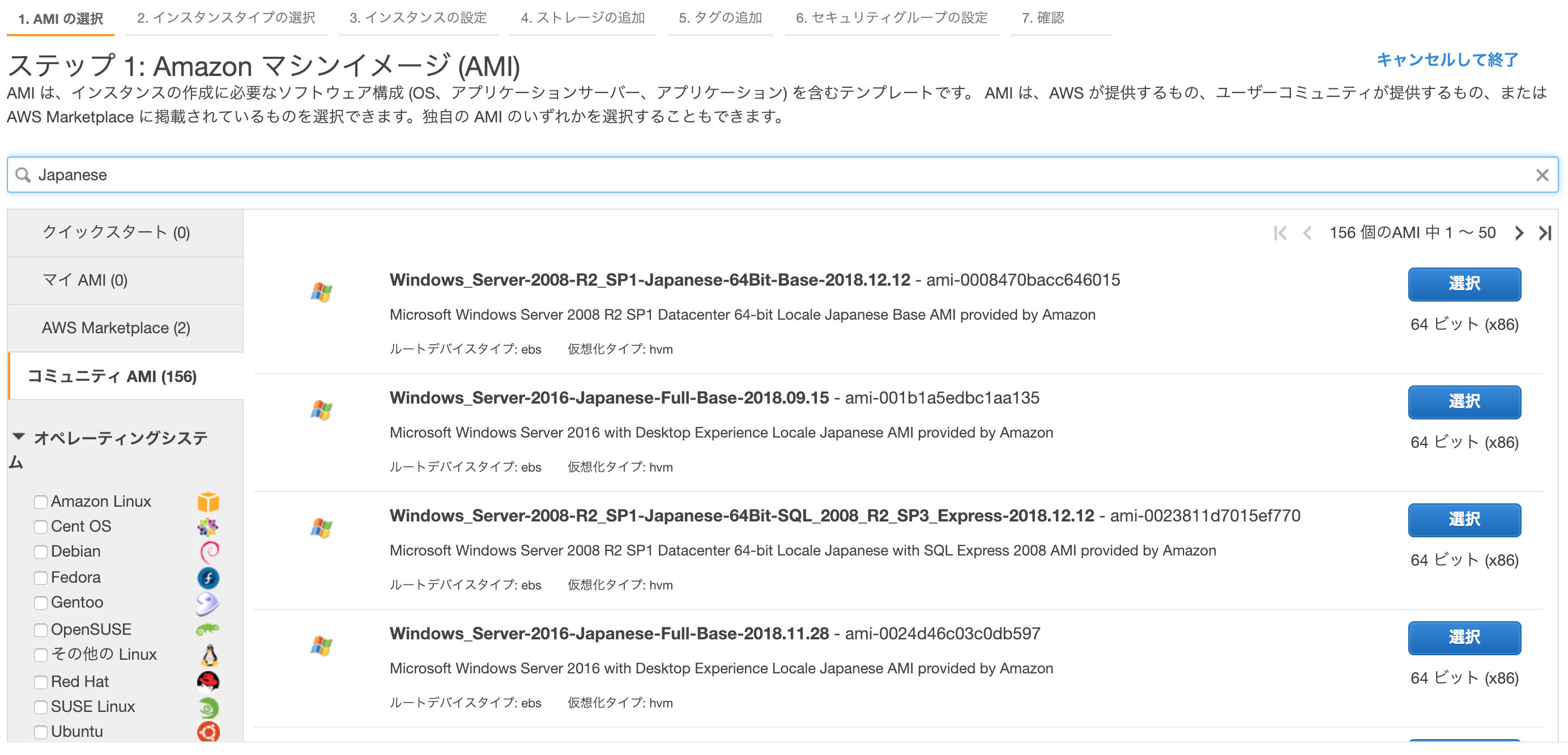
Task: Check the Red Hat filter checkbox
Action: [41, 682]
